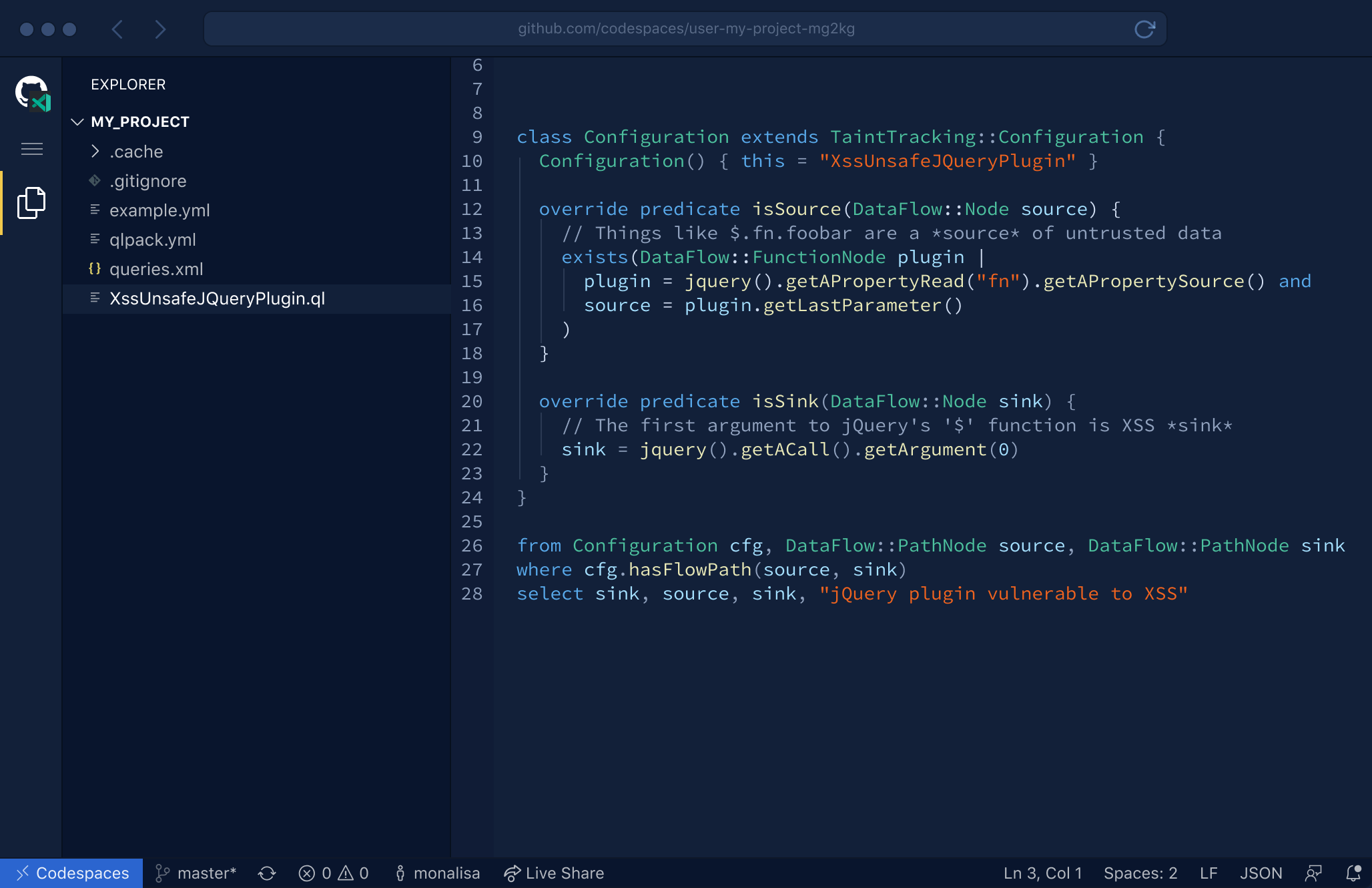Expand the .cache folder
This screenshot has height=888, width=1372.
pos(95,152)
